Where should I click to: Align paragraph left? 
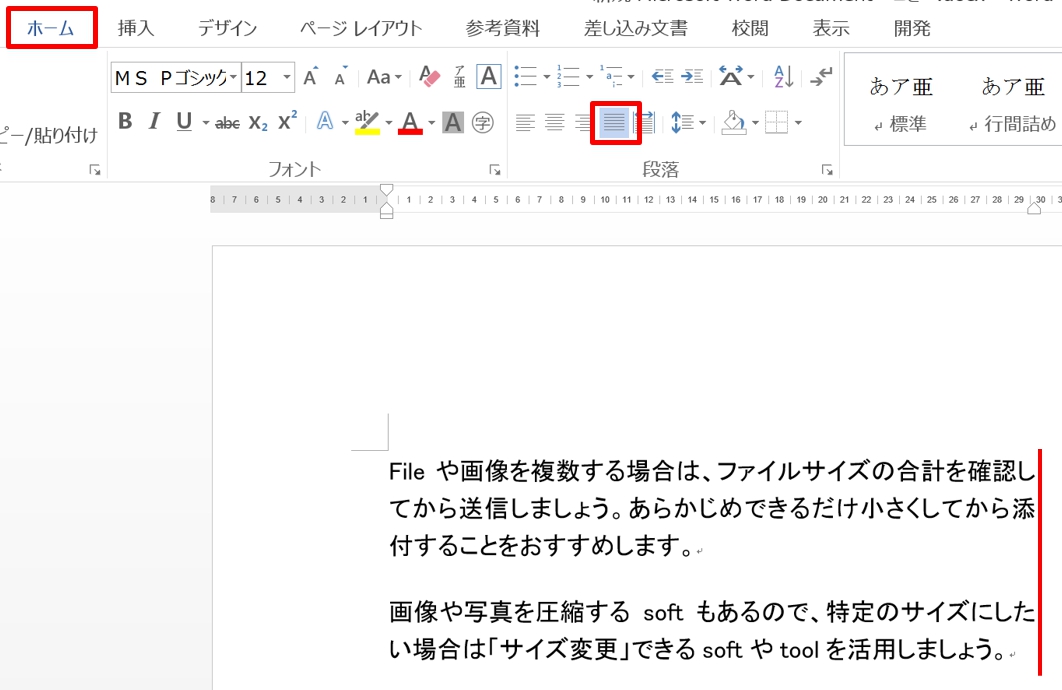pyautogui.click(x=525, y=123)
